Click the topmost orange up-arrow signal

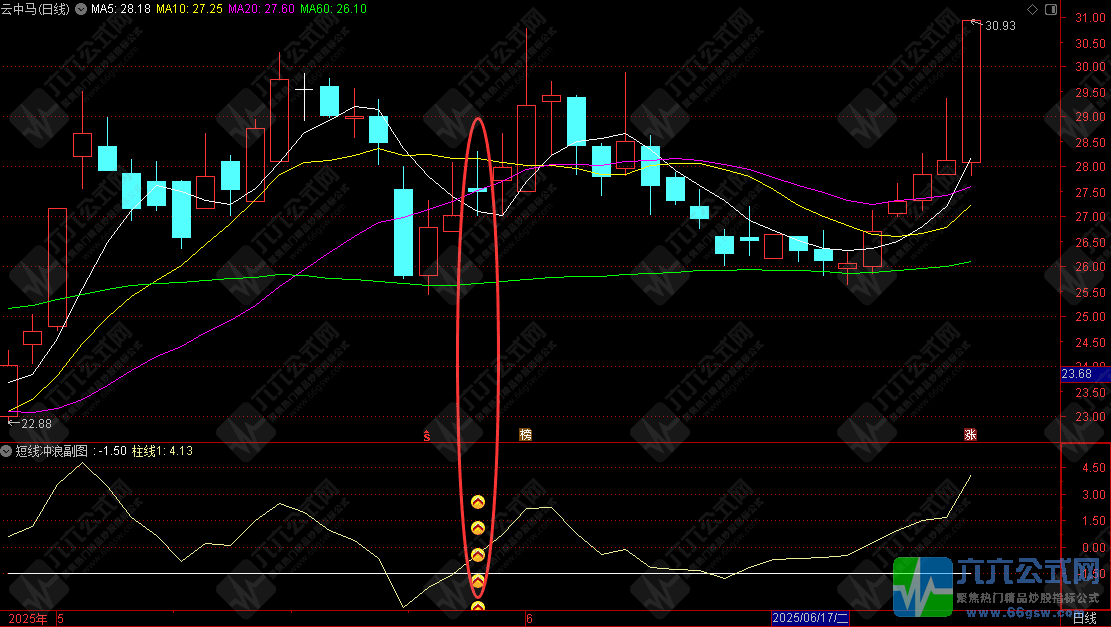478,501
